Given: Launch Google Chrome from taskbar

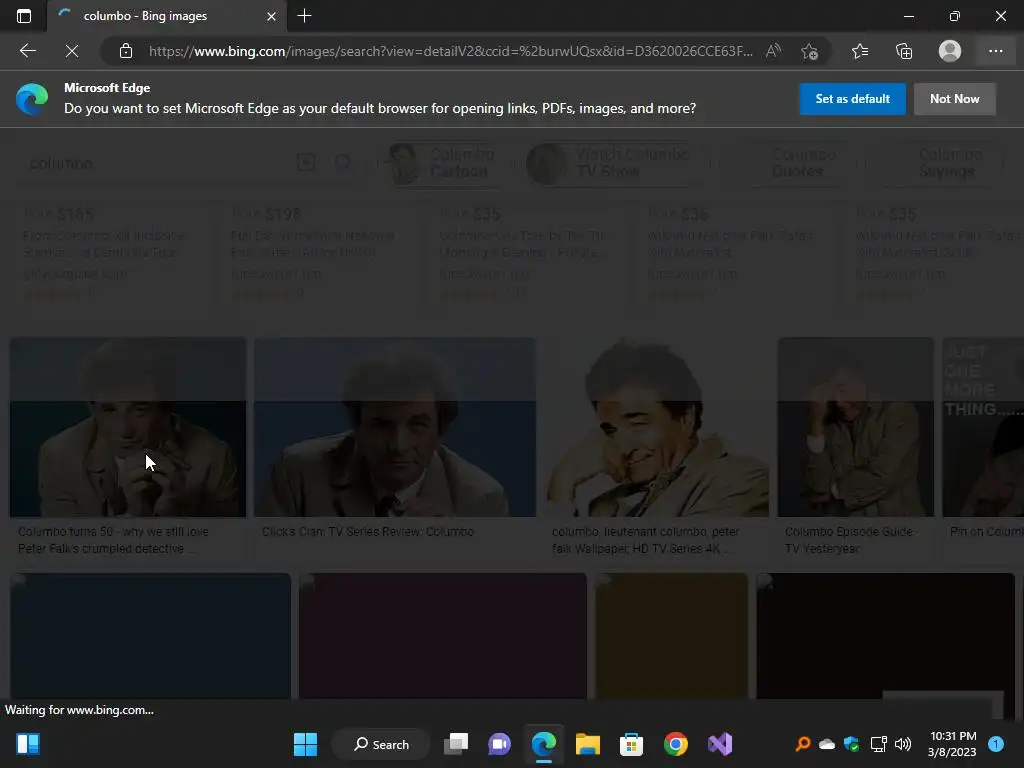Looking at the screenshot, I should [x=675, y=744].
